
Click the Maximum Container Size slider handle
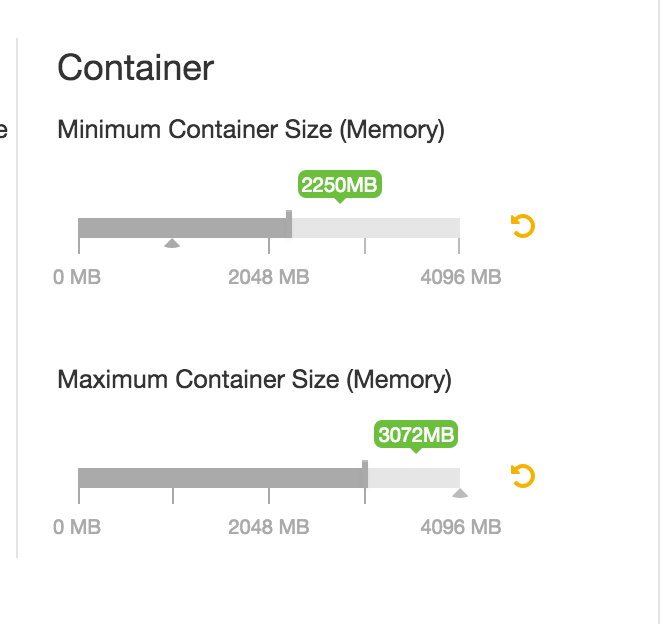[365, 475]
